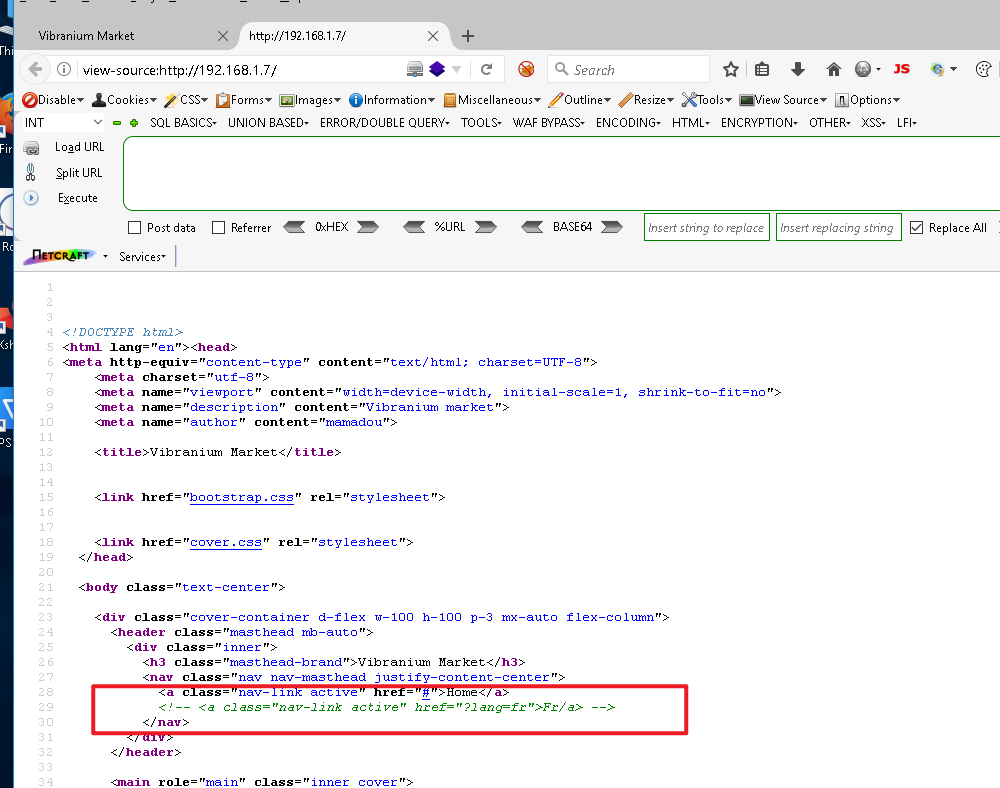1000x788 pixels.
Task: Open the downloads arrow icon
Action: [x=798, y=70]
